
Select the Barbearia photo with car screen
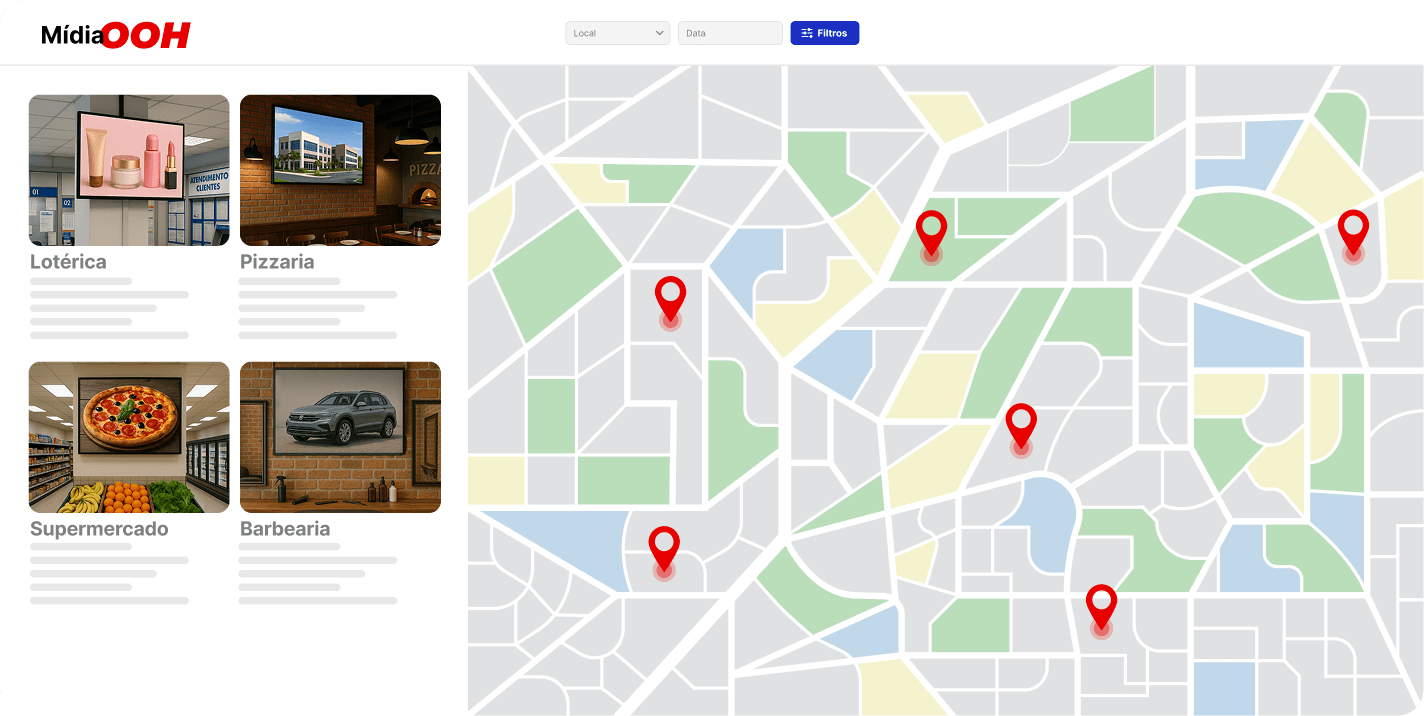click(x=340, y=437)
